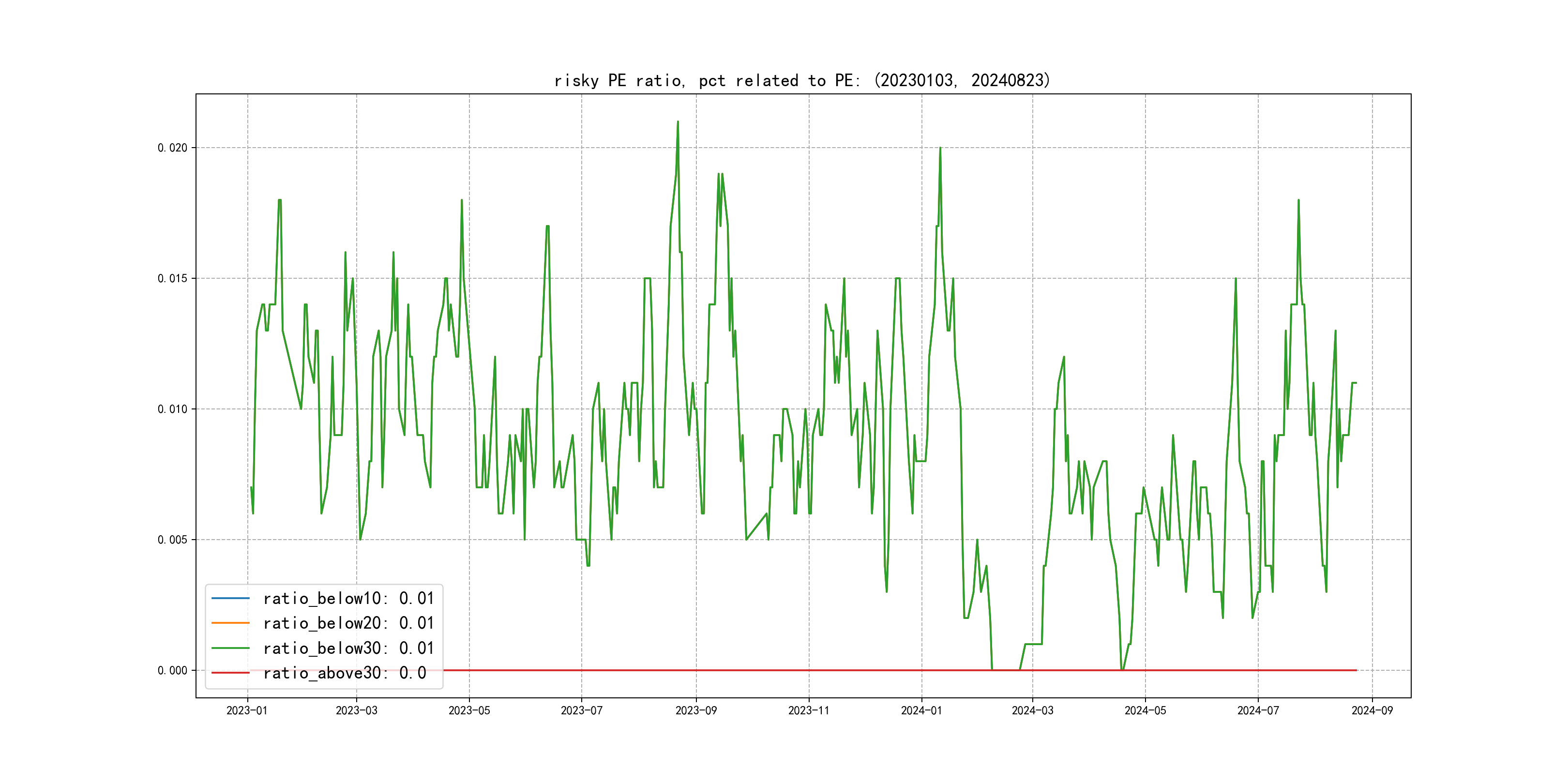Select the 'ratio_below30: 0.01' legend label
Viewport: 1568px width, 784px height.
348,648
